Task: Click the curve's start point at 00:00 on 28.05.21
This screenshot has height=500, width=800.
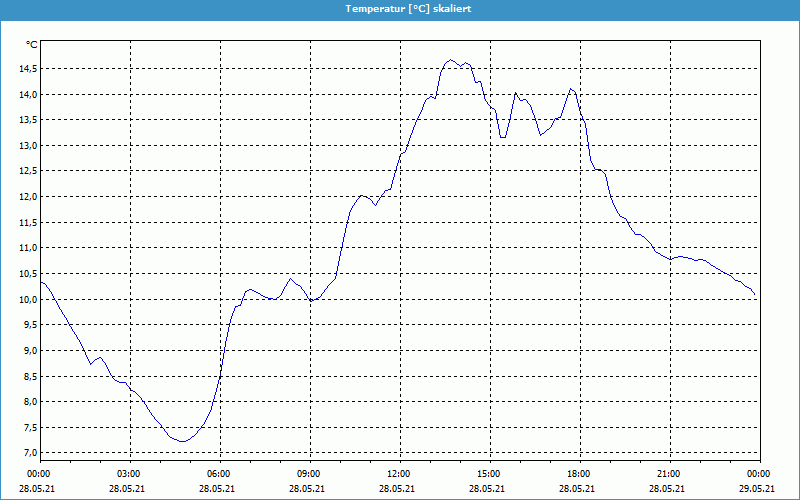Action: click(41, 282)
